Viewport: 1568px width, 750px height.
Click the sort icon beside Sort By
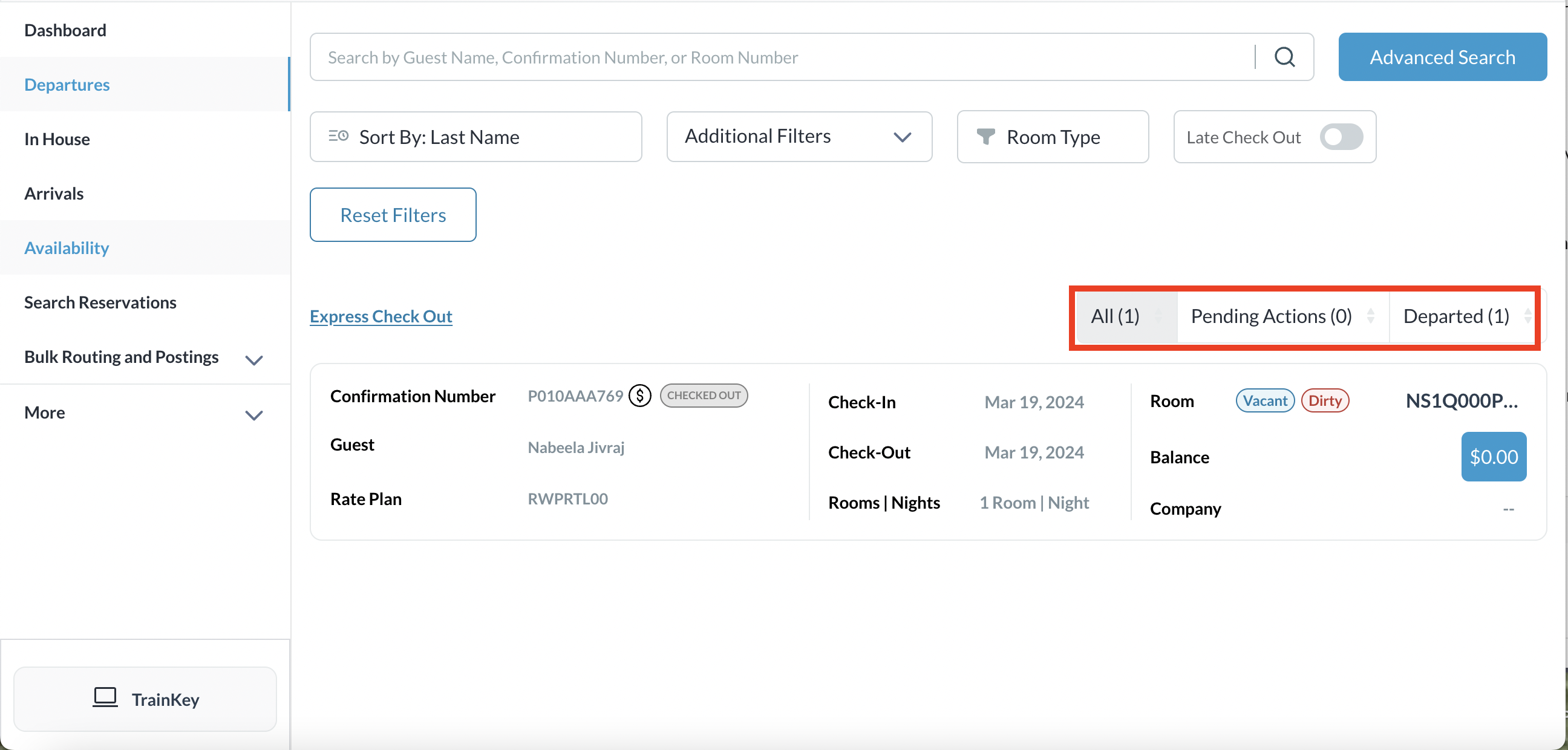point(338,135)
